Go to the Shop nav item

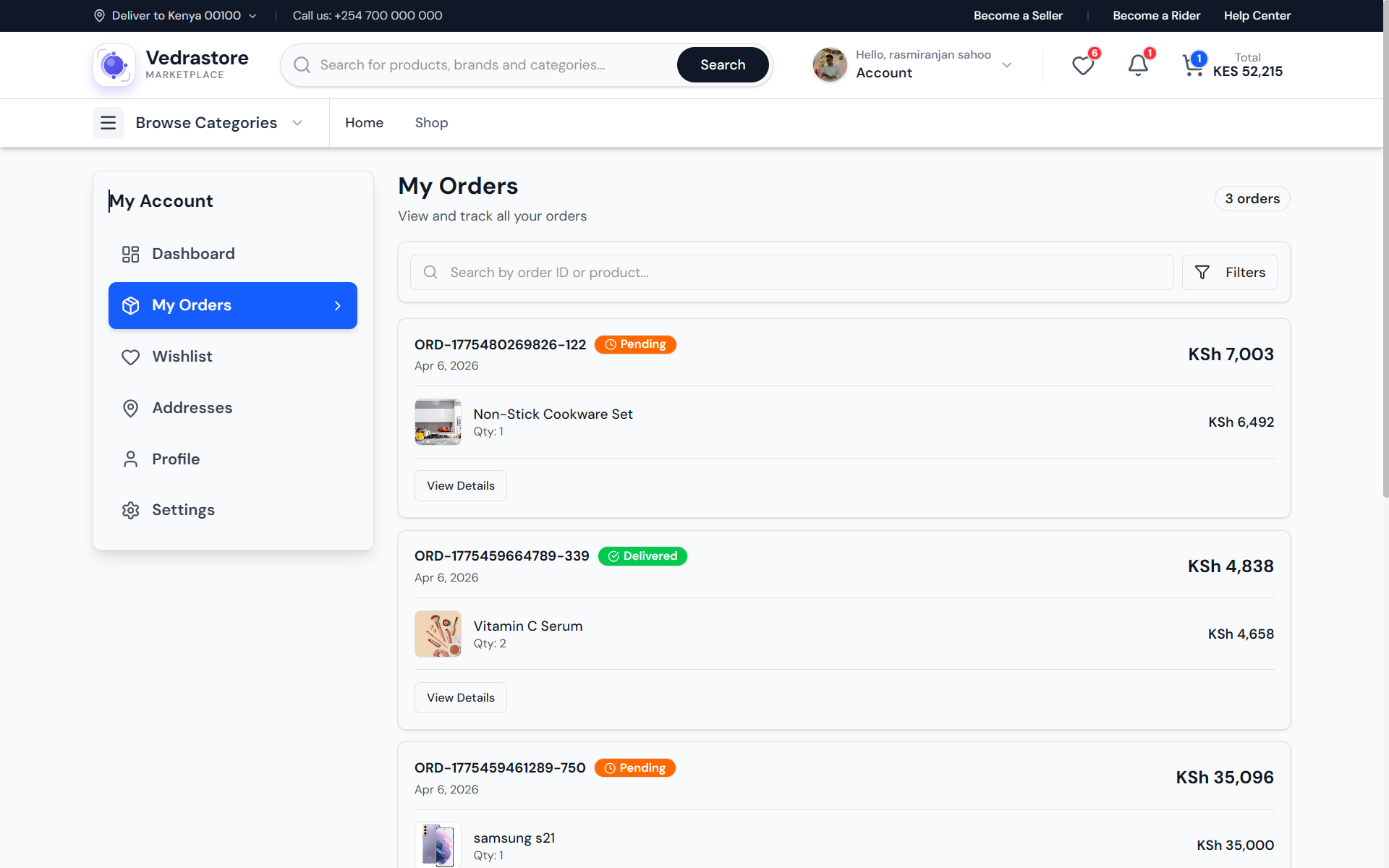431,123
